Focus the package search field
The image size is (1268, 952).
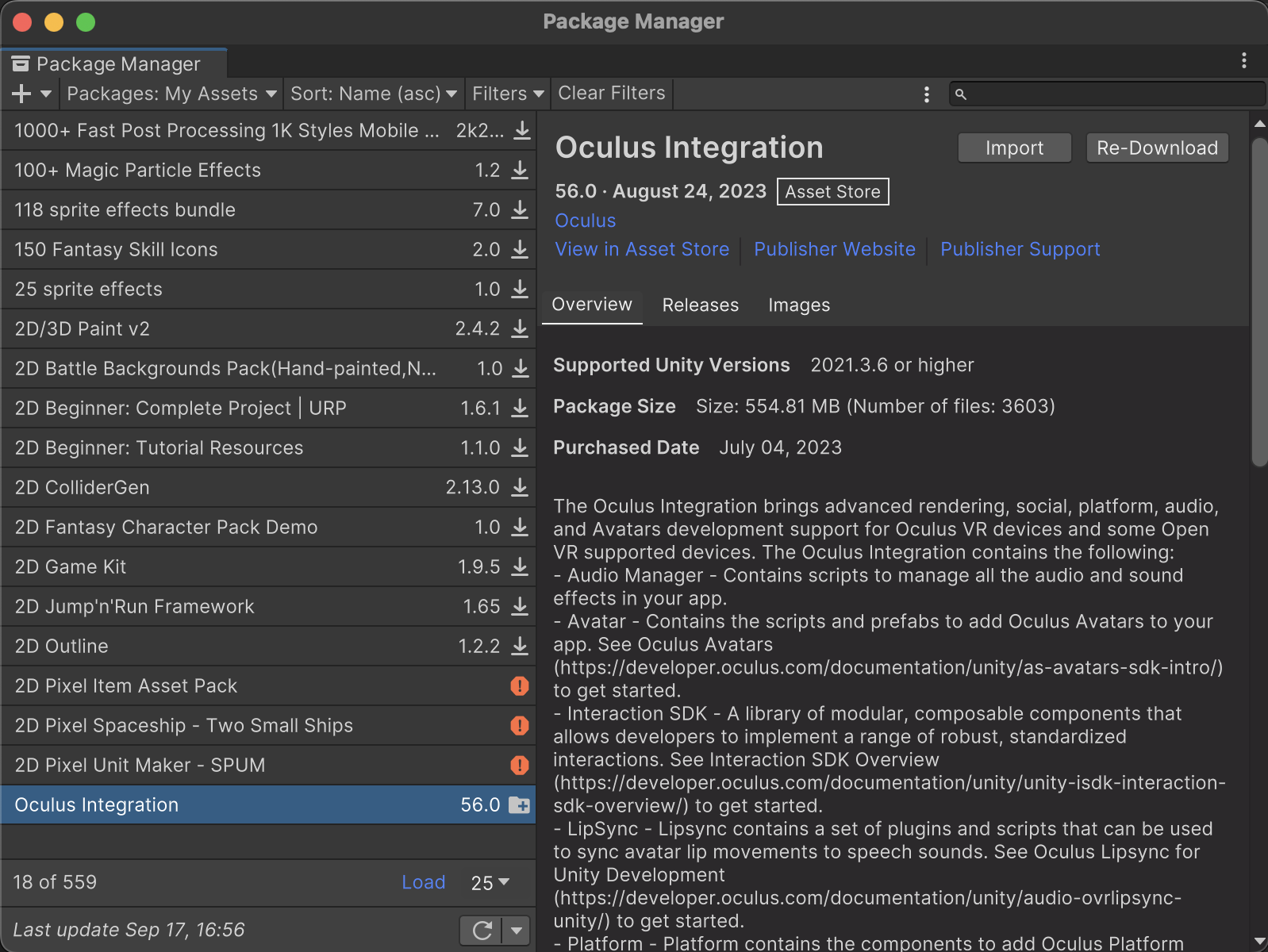(x=1107, y=94)
